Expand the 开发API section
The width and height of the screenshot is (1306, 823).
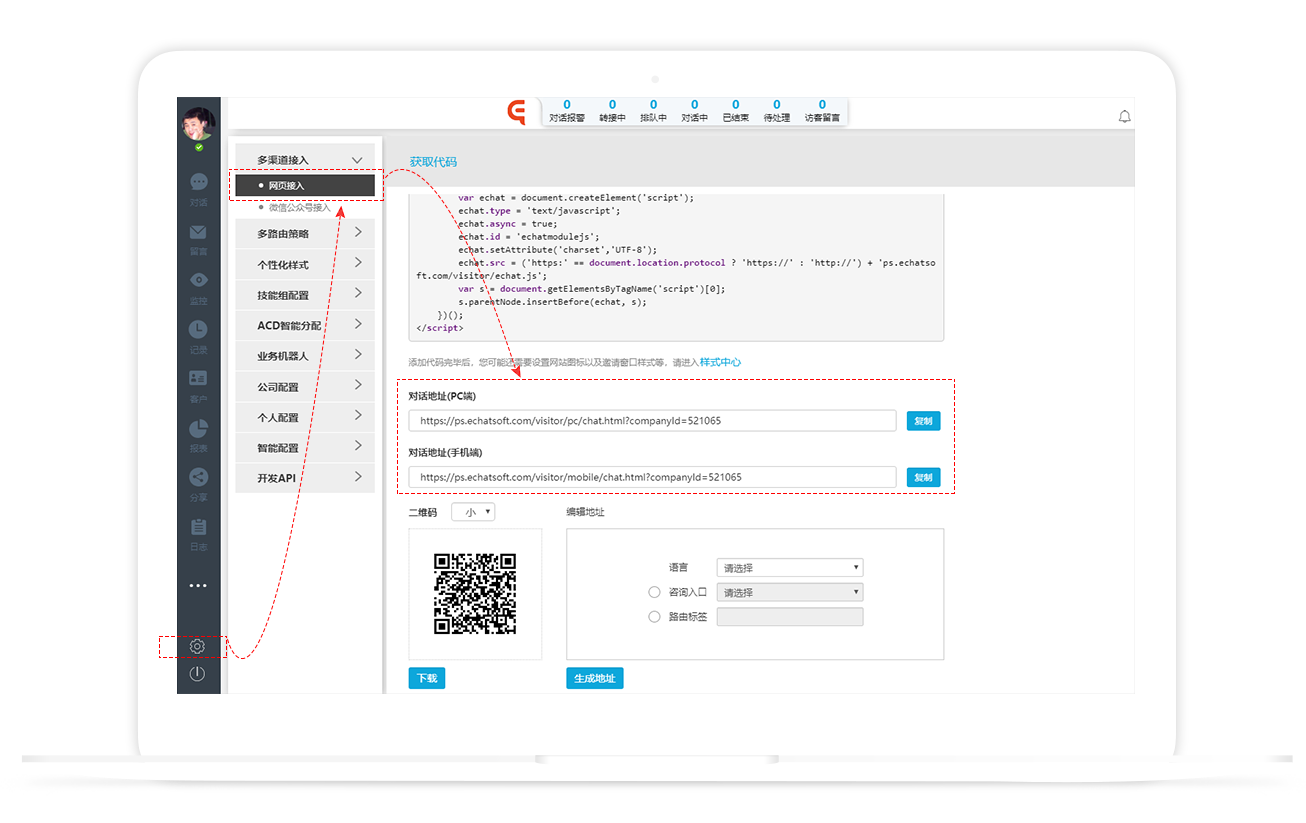[x=303, y=478]
